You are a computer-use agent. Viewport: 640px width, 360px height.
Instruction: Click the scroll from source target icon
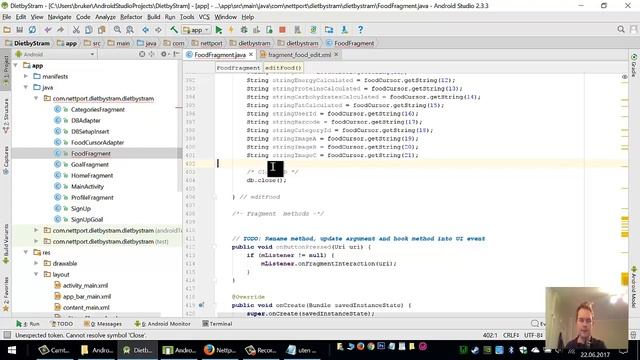[142, 54]
